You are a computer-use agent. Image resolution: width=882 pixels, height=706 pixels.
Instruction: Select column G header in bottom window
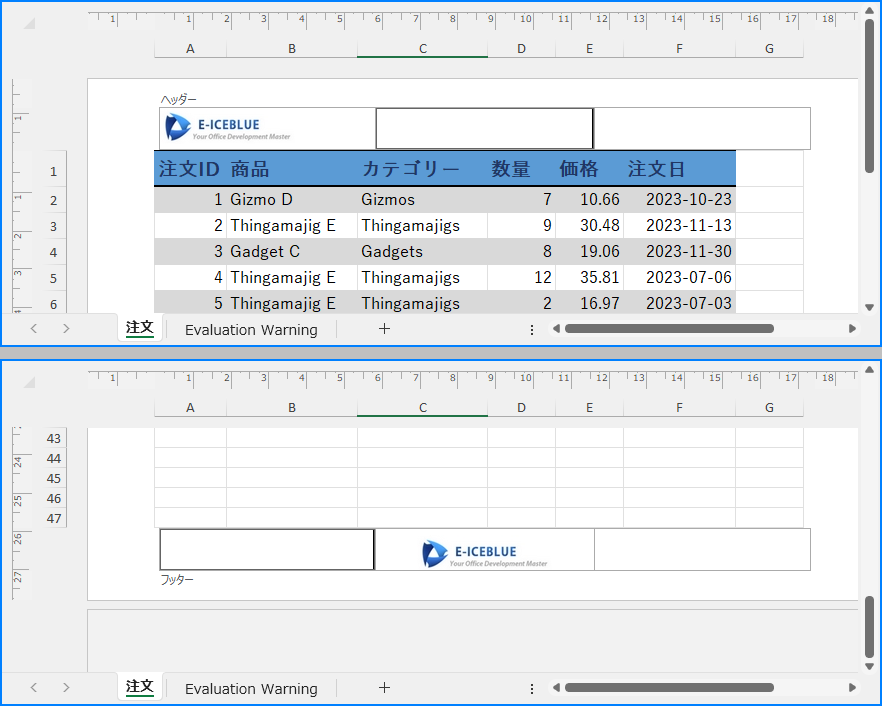click(769, 407)
